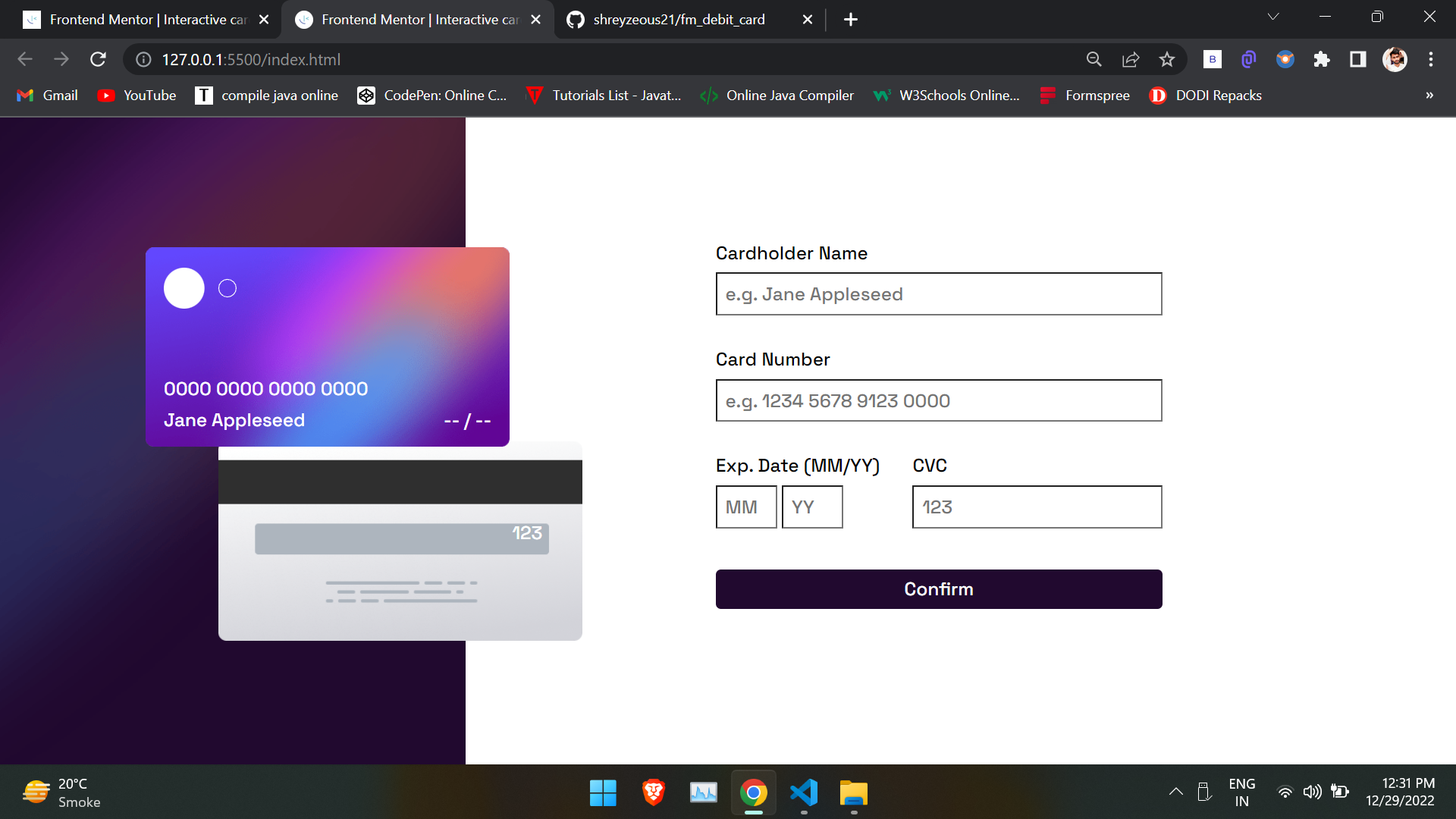This screenshot has height=819, width=1456.
Task: Open Chrome's three-dot menu
Action: 1431,59
